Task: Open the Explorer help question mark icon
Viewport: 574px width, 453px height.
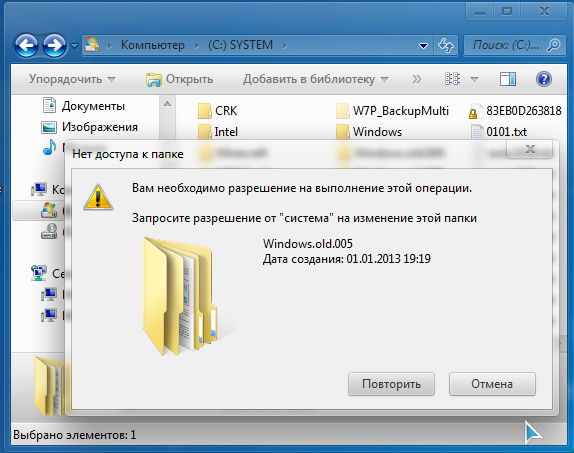Action: pyautogui.click(x=544, y=79)
